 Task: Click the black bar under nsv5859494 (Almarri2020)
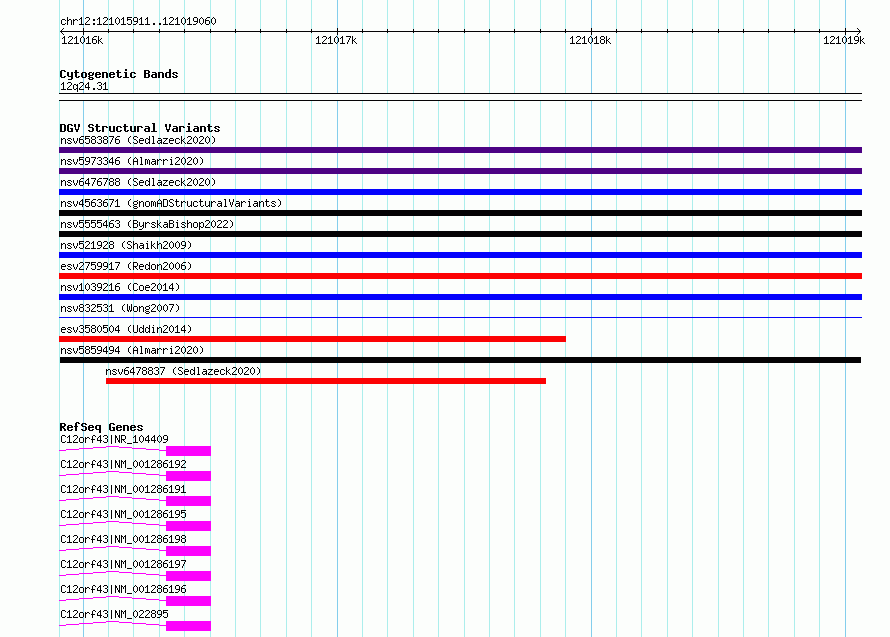460,360
